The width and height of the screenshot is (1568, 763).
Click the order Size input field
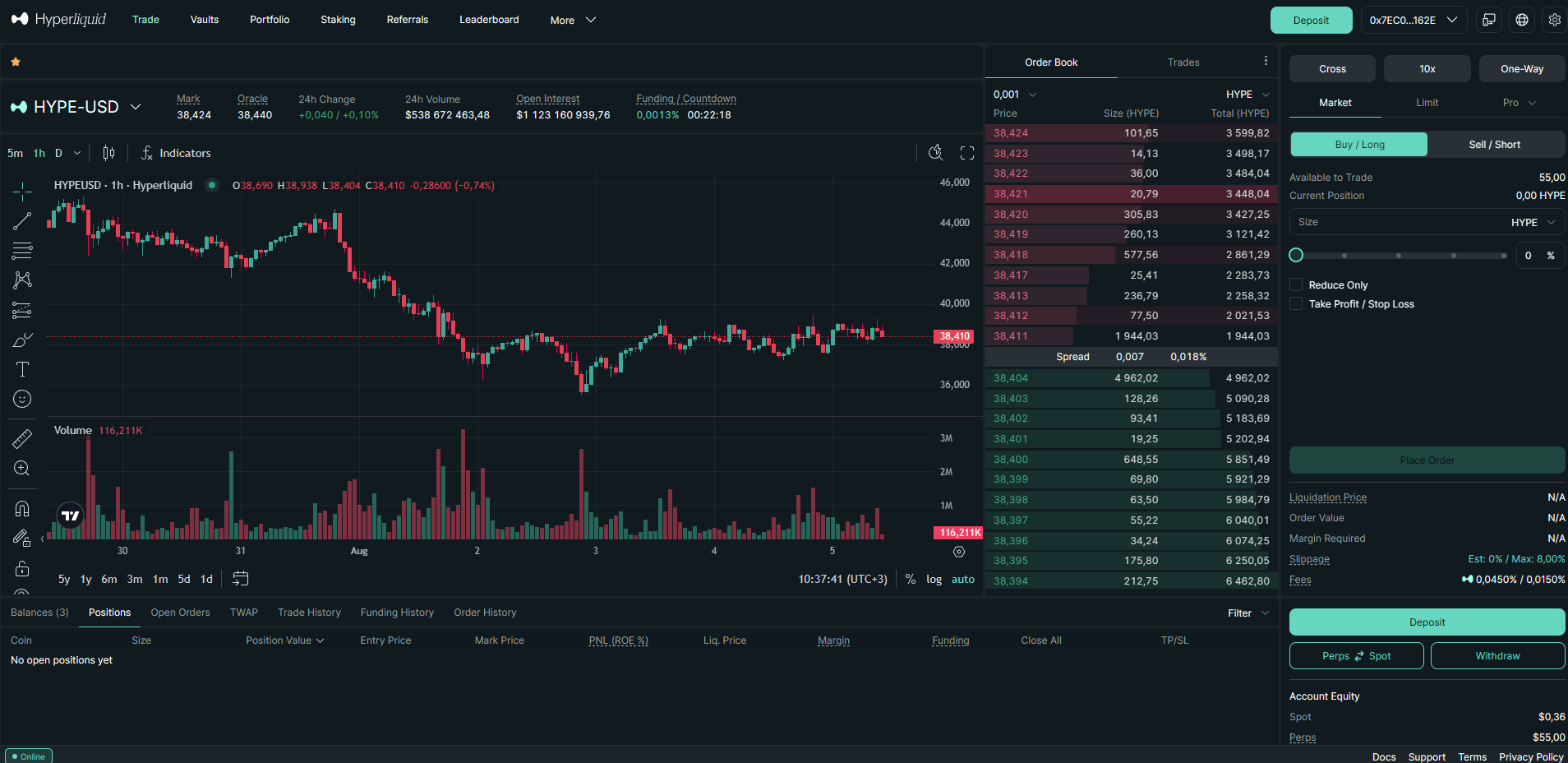click(1427, 222)
